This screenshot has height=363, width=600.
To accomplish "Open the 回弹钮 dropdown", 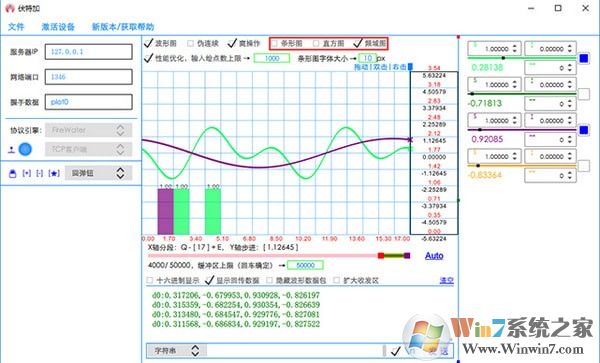I will click(x=98, y=173).
